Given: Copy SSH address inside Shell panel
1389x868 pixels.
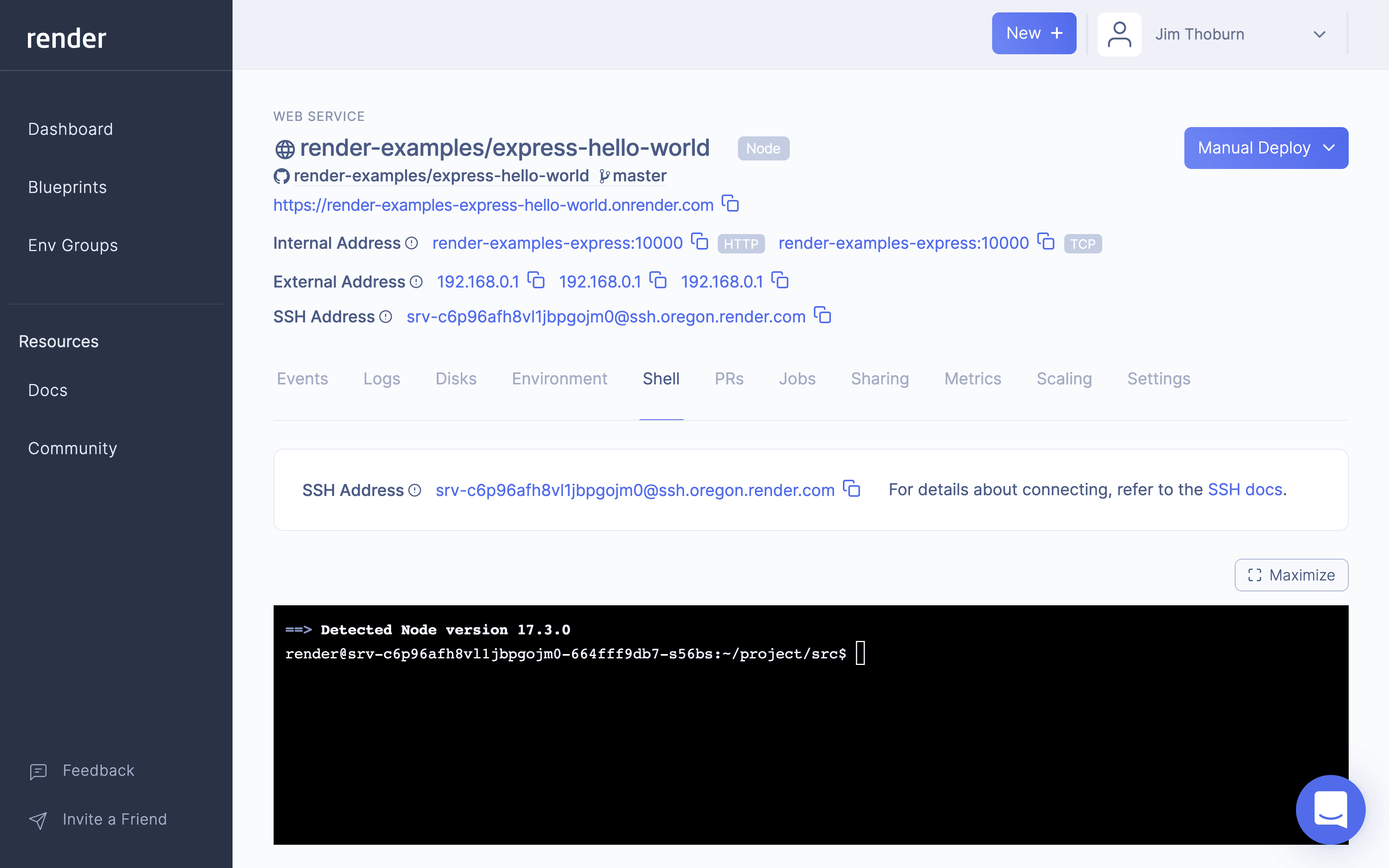Looking at the screenshot, I should coord(852,489).
